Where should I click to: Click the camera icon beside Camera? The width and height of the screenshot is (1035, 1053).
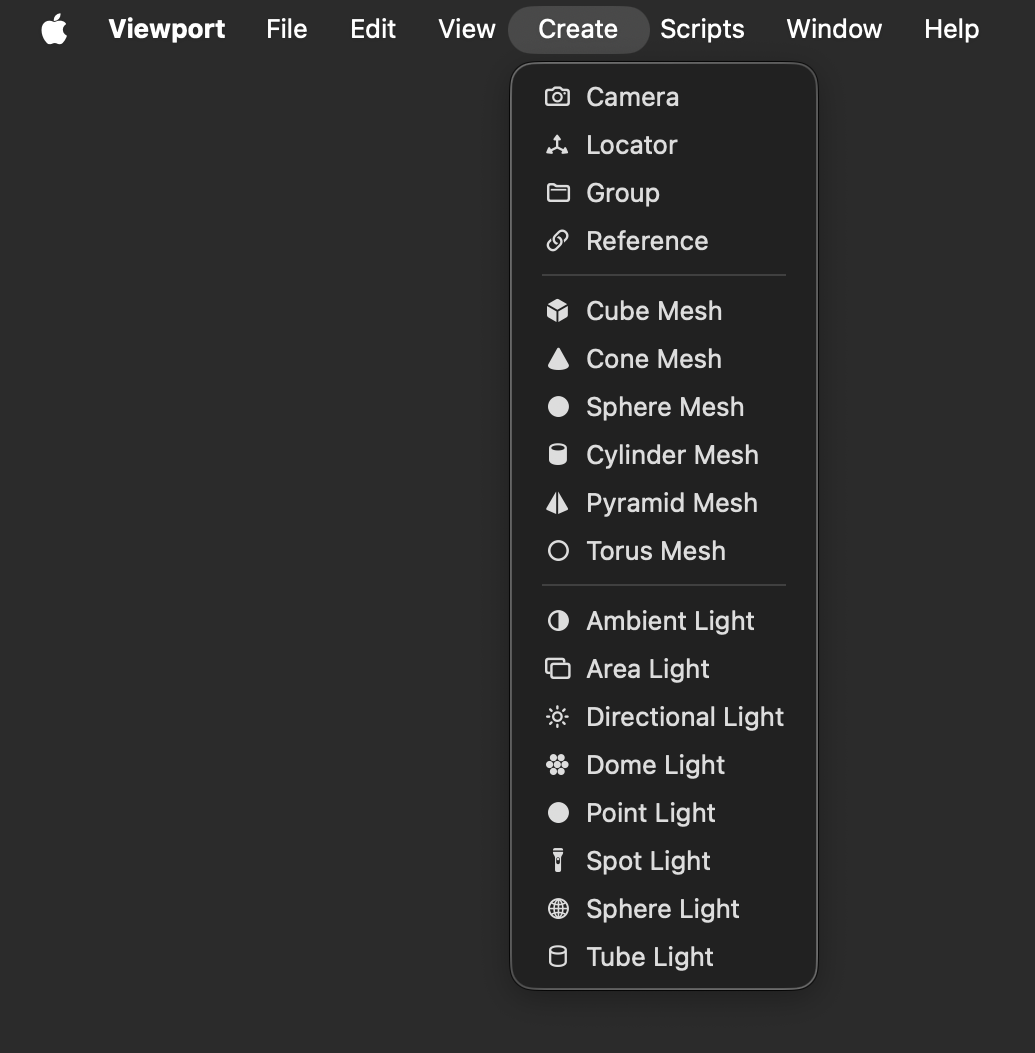click(557, 97)
